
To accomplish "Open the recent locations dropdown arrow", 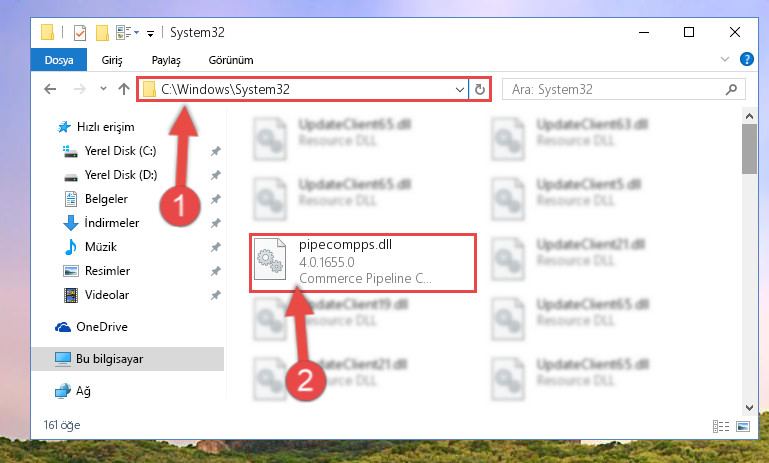I will coord(103,89).
